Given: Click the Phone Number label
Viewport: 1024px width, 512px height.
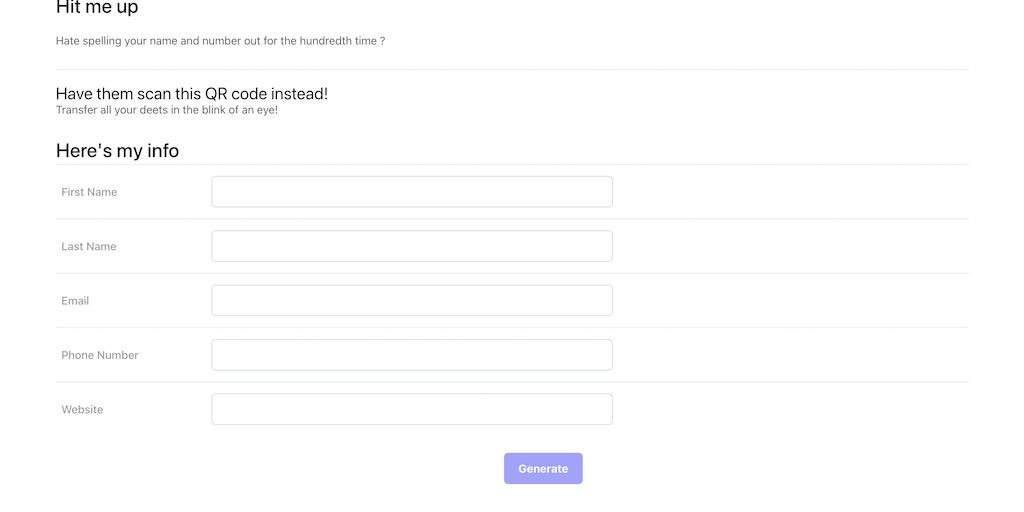Looking at the screenshot, I should pos(100,355).
